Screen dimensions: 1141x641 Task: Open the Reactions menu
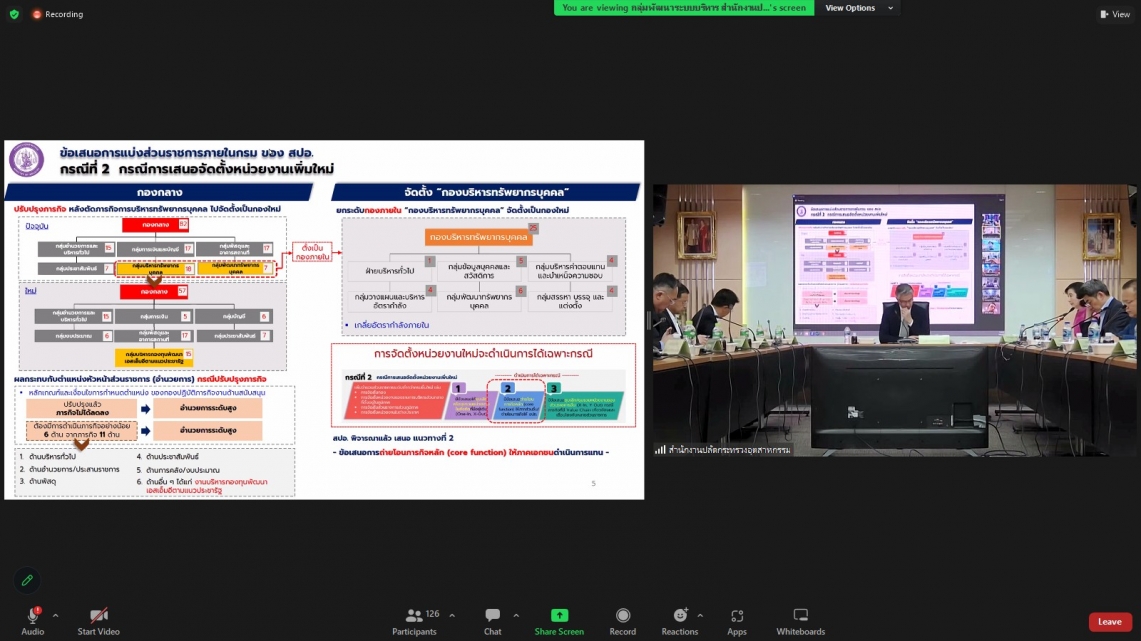680,621
